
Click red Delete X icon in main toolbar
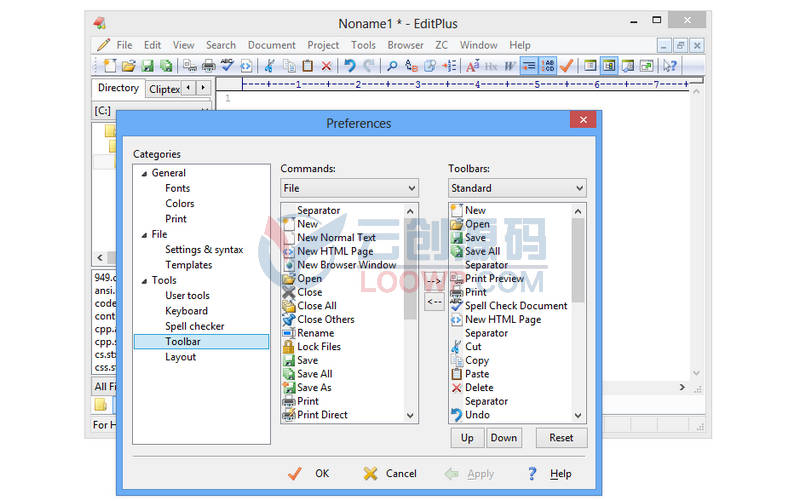[x=327, y=66]
